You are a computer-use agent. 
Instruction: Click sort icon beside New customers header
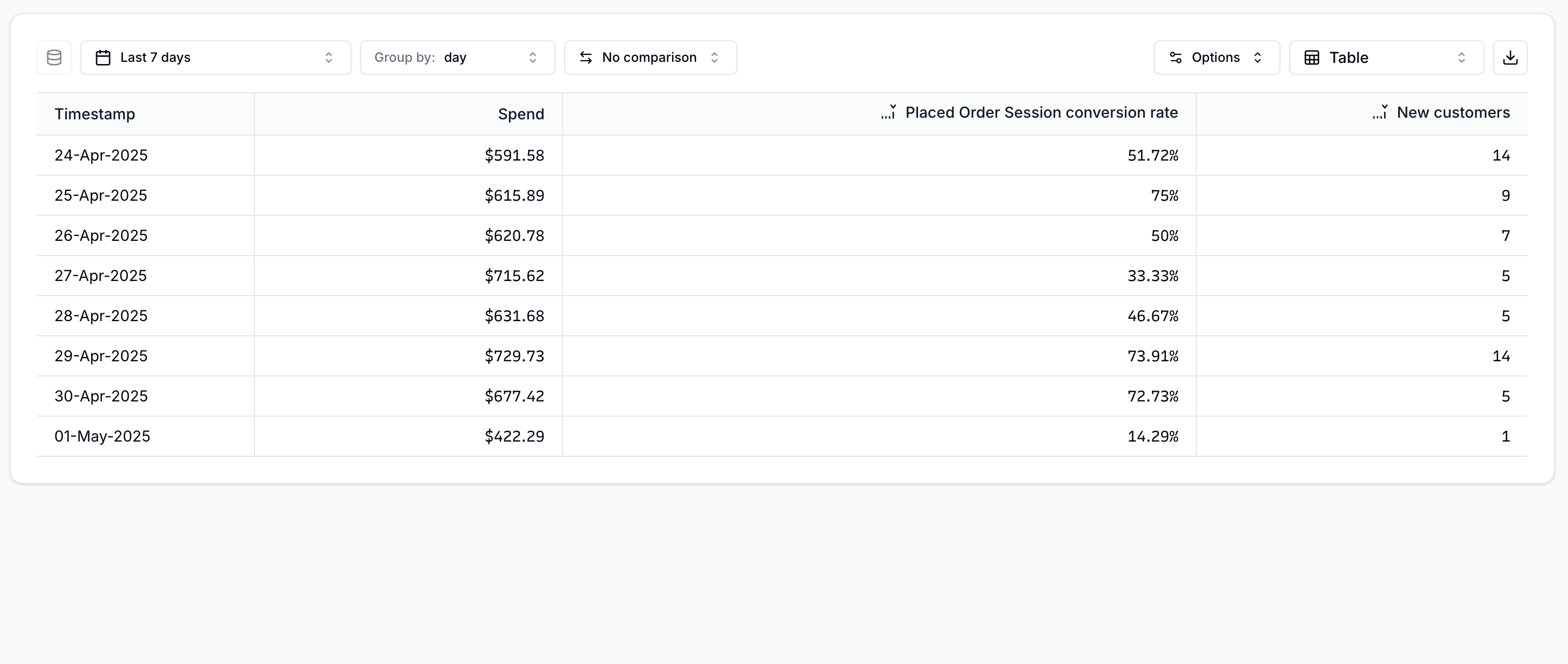click(x=1380, y=113)
